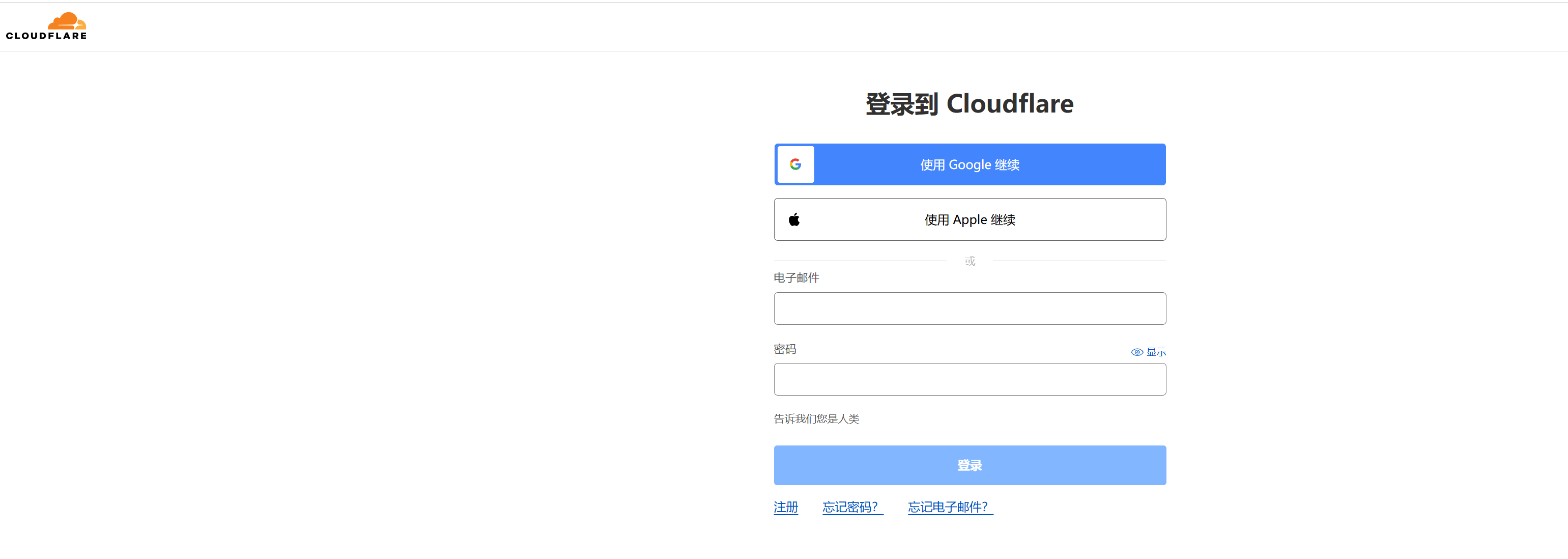Open the 忘记密码? link
Image resolution: width=1568 pixels, height=559 pixels.
pos(852,507)
